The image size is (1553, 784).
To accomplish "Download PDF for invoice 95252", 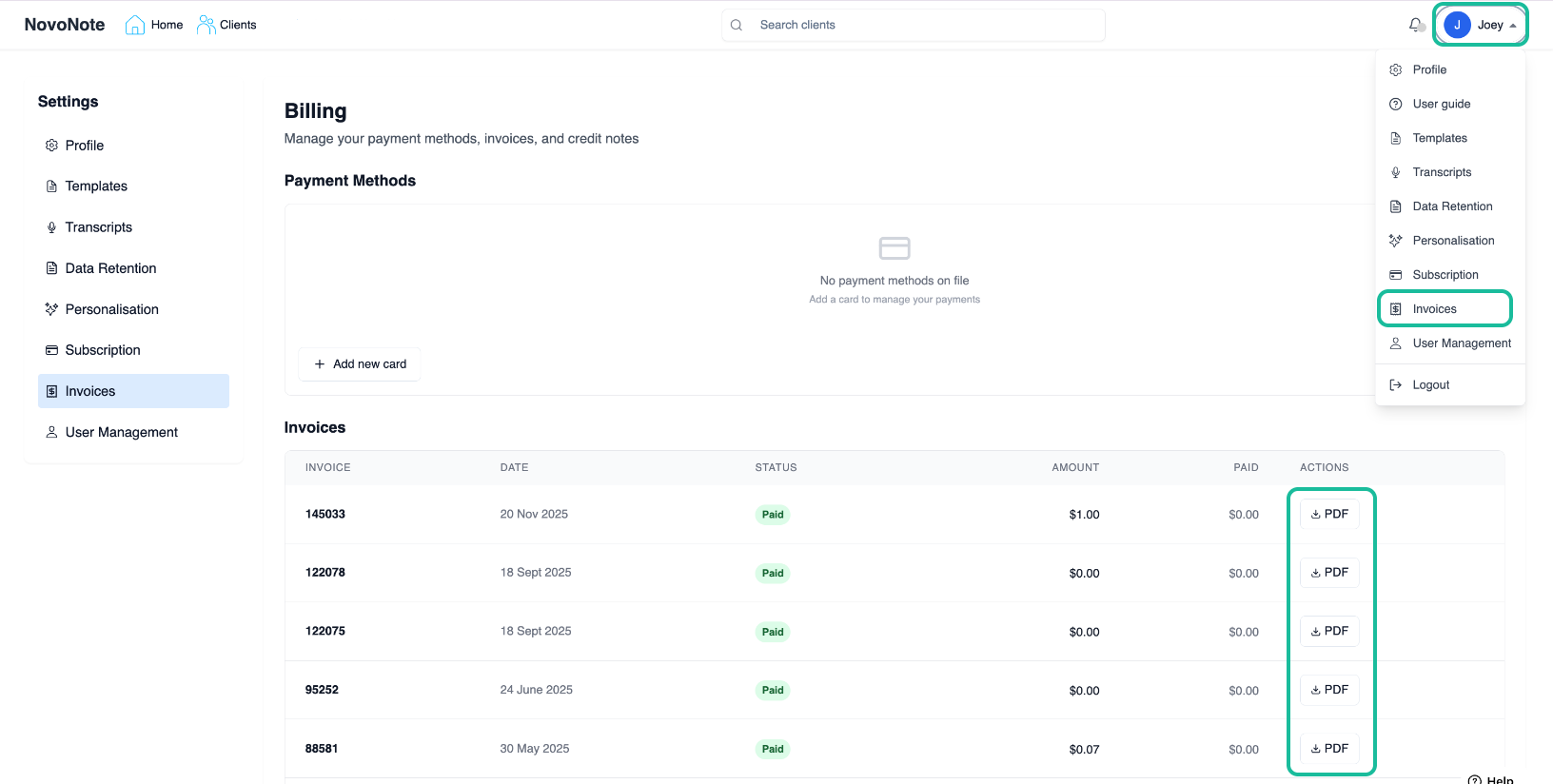I will pos(1329,690).
